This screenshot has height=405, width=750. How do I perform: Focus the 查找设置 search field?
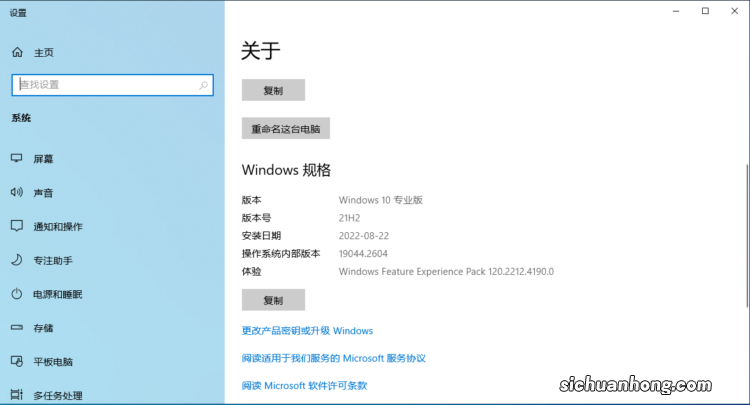(112, 85)
